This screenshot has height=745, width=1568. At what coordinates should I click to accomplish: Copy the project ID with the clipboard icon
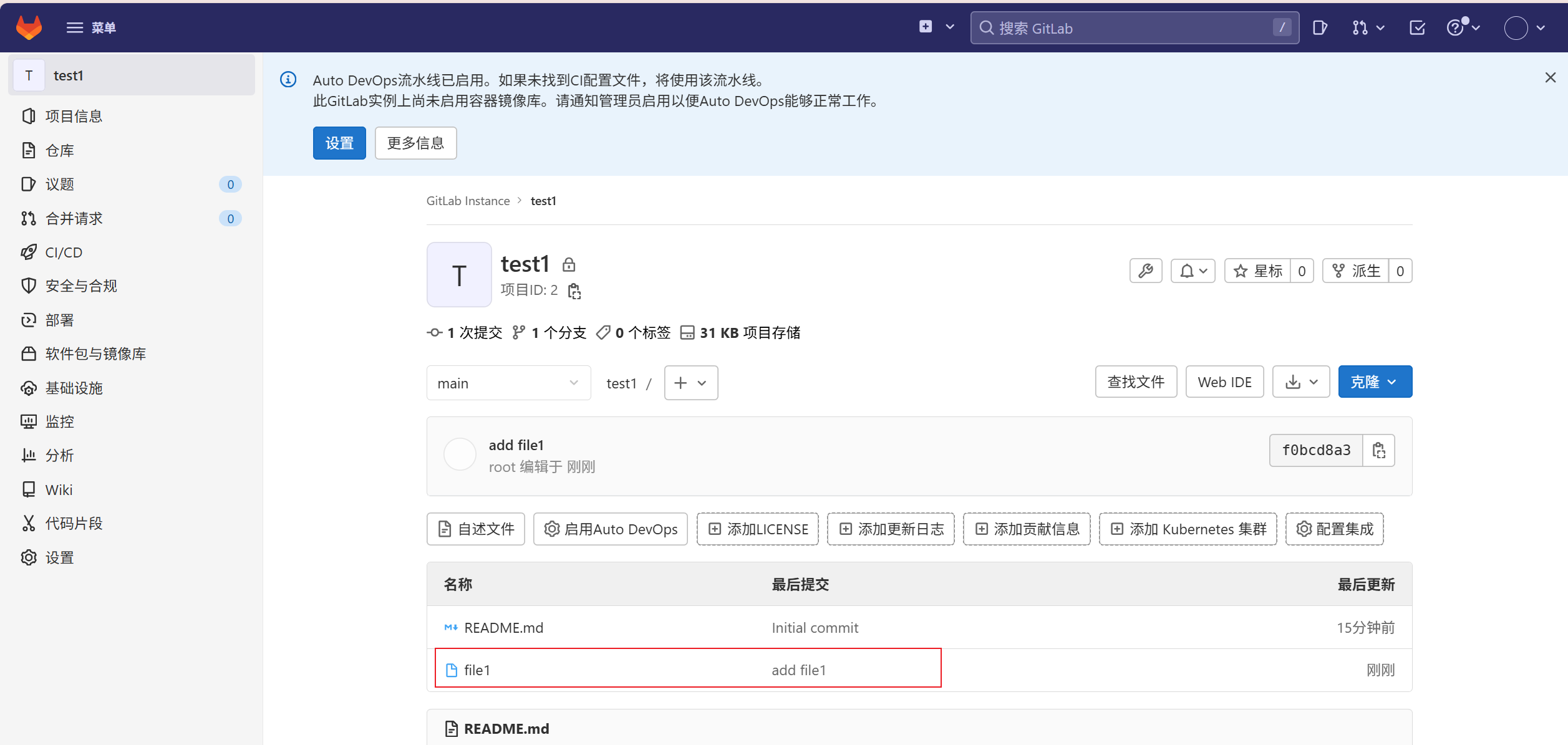(574, 291)
